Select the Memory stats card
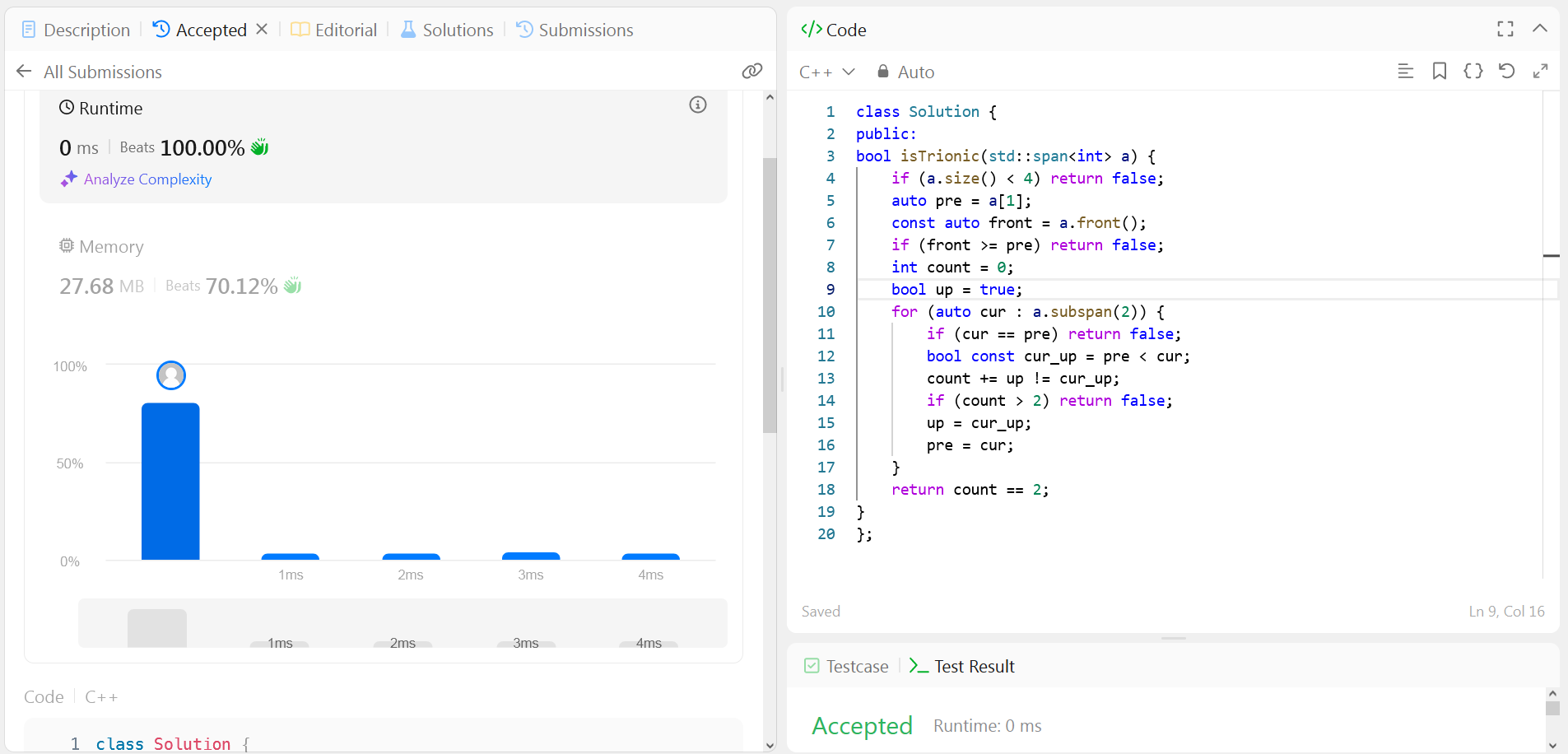Viewport: 1568px width, 754px height. (x=384, y=268)
